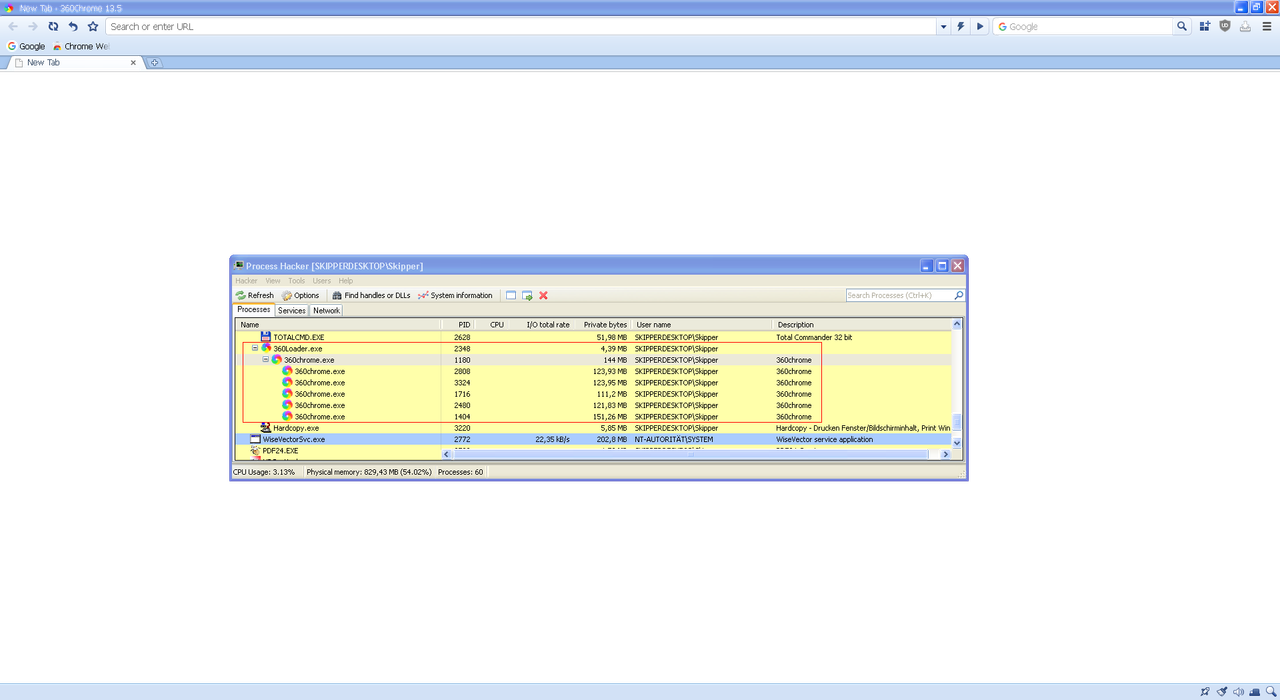Open the new tab plus button
The image size is (1280, 700).
[154, 63]
